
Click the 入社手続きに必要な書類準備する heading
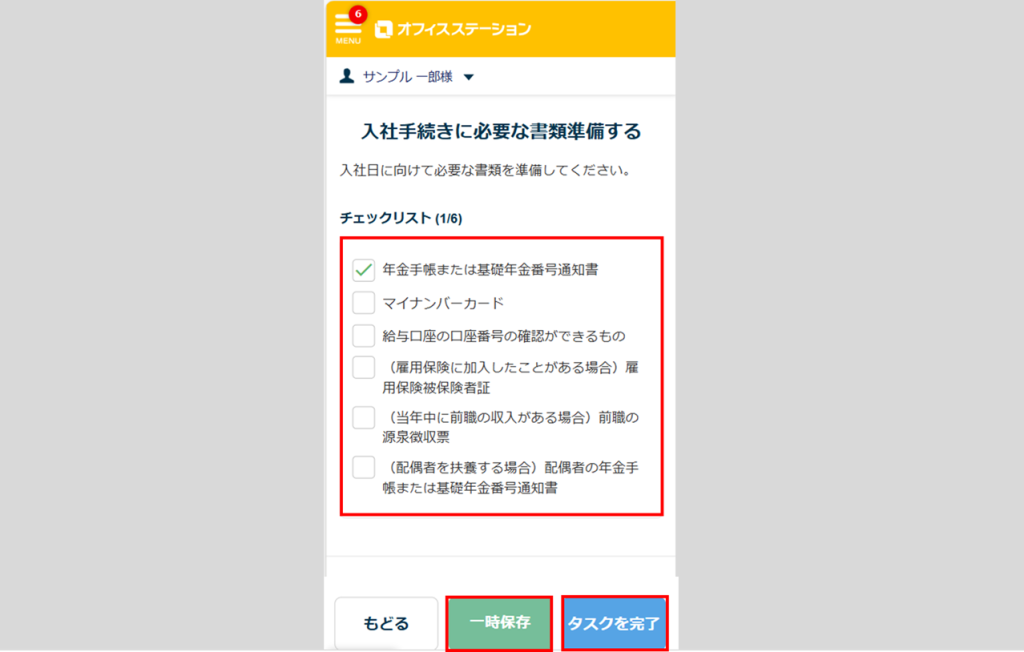(x=501, y=131)
